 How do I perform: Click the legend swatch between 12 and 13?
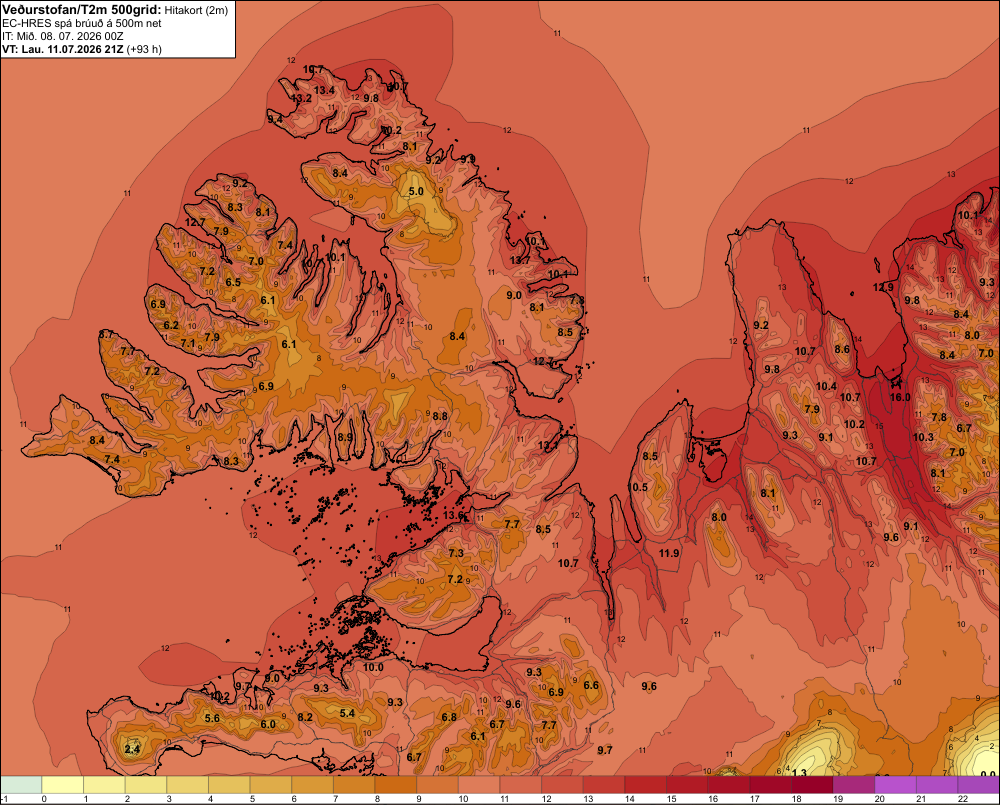[562, 785]
